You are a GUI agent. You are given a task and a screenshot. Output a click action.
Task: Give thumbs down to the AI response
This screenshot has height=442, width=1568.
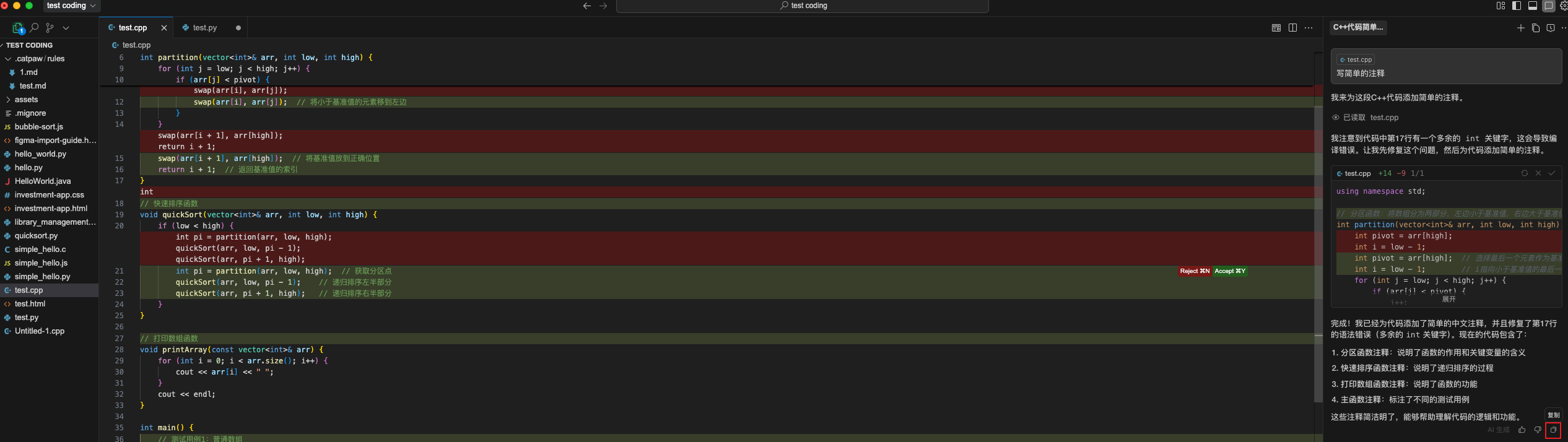[x=1537, y=430]
